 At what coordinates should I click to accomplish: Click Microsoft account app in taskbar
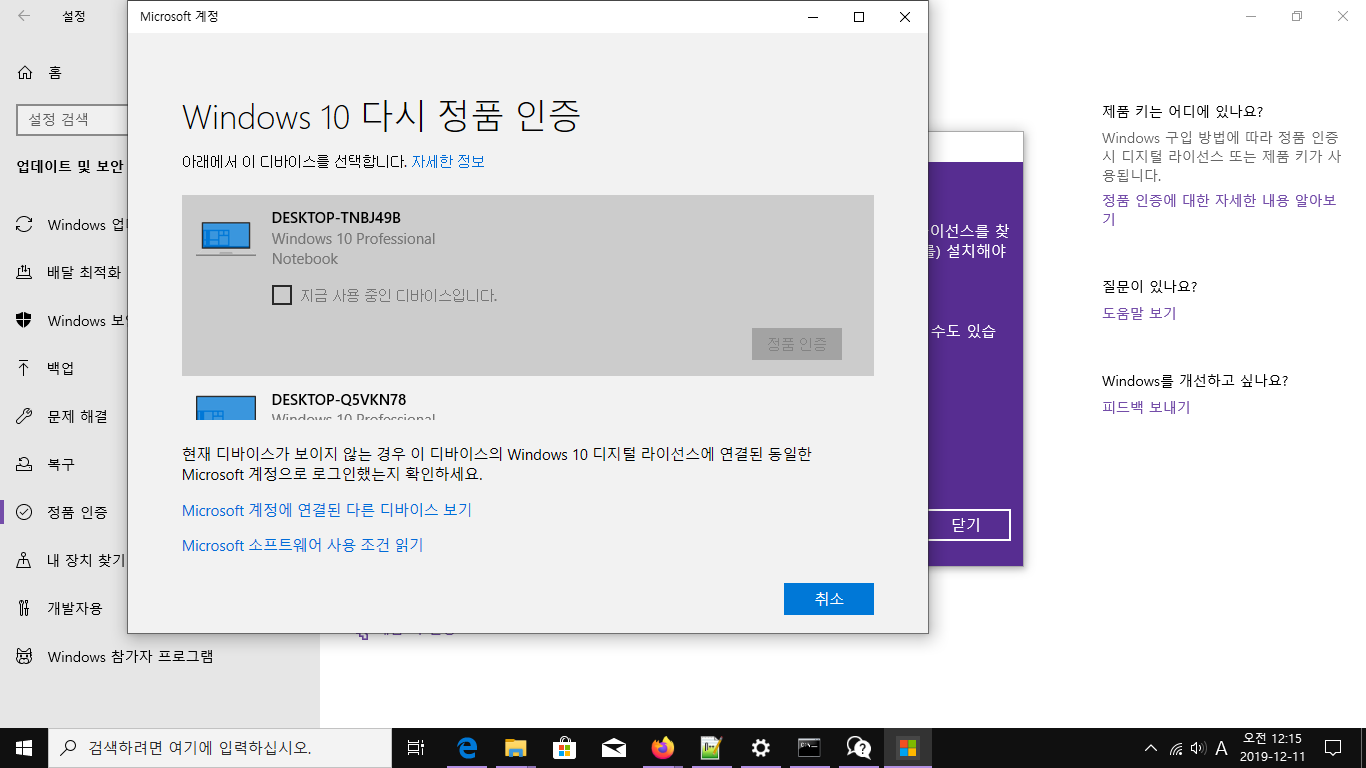coord(907,748)
